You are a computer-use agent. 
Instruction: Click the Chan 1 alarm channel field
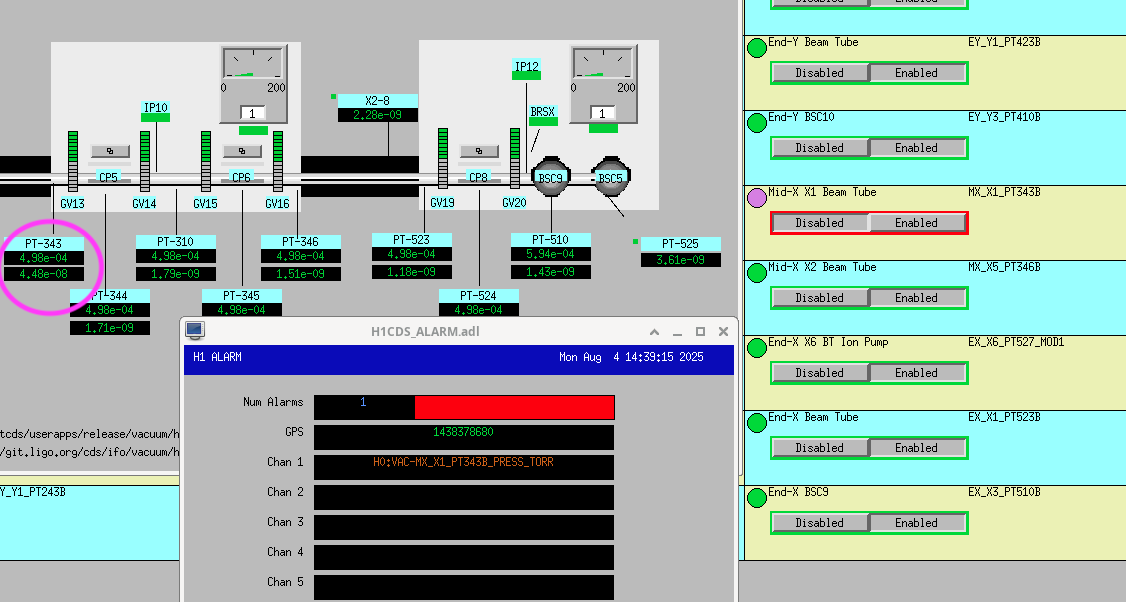[x=463, y=467]
